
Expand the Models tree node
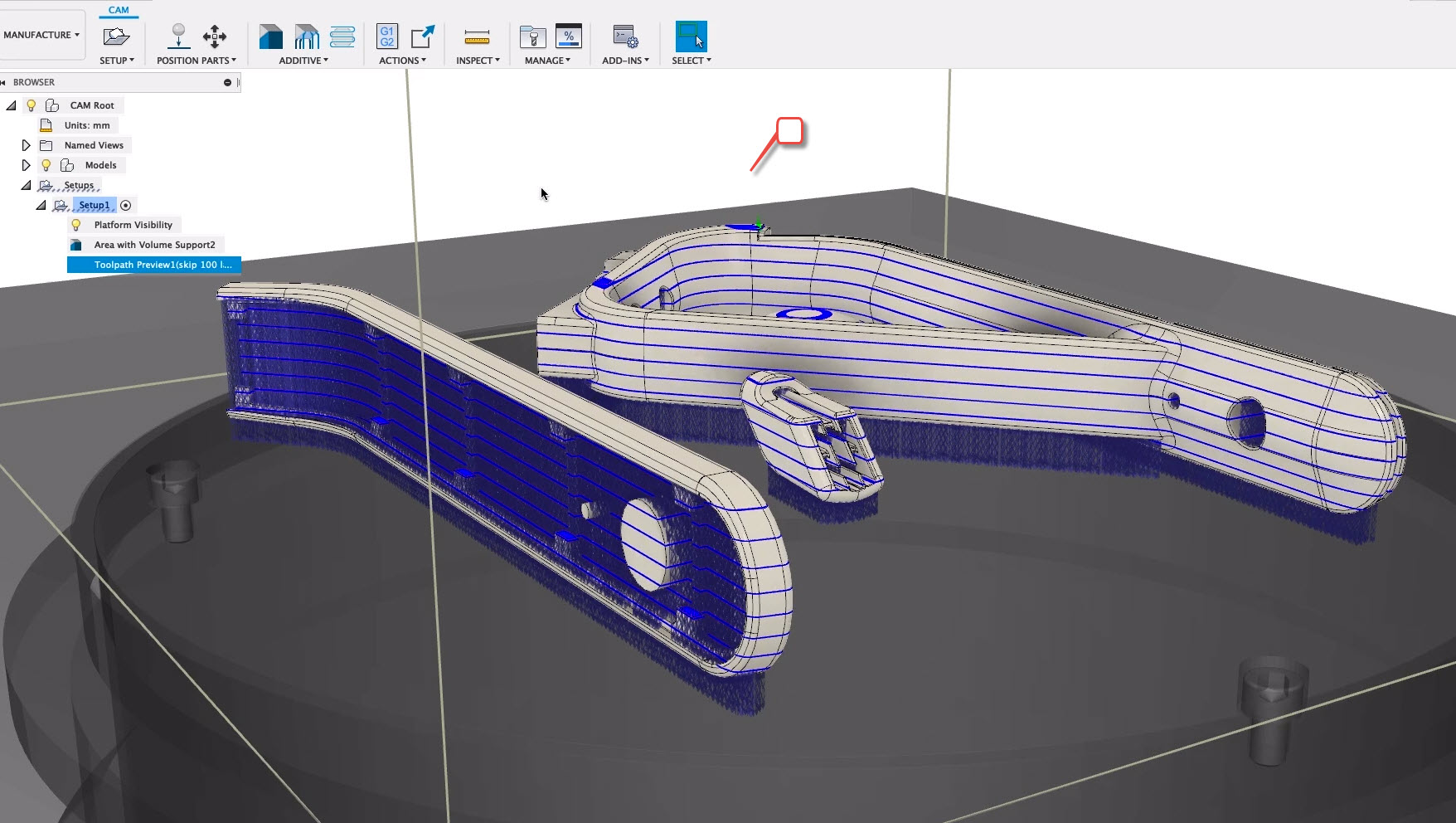pyautogui.click(x=26, y=165)
